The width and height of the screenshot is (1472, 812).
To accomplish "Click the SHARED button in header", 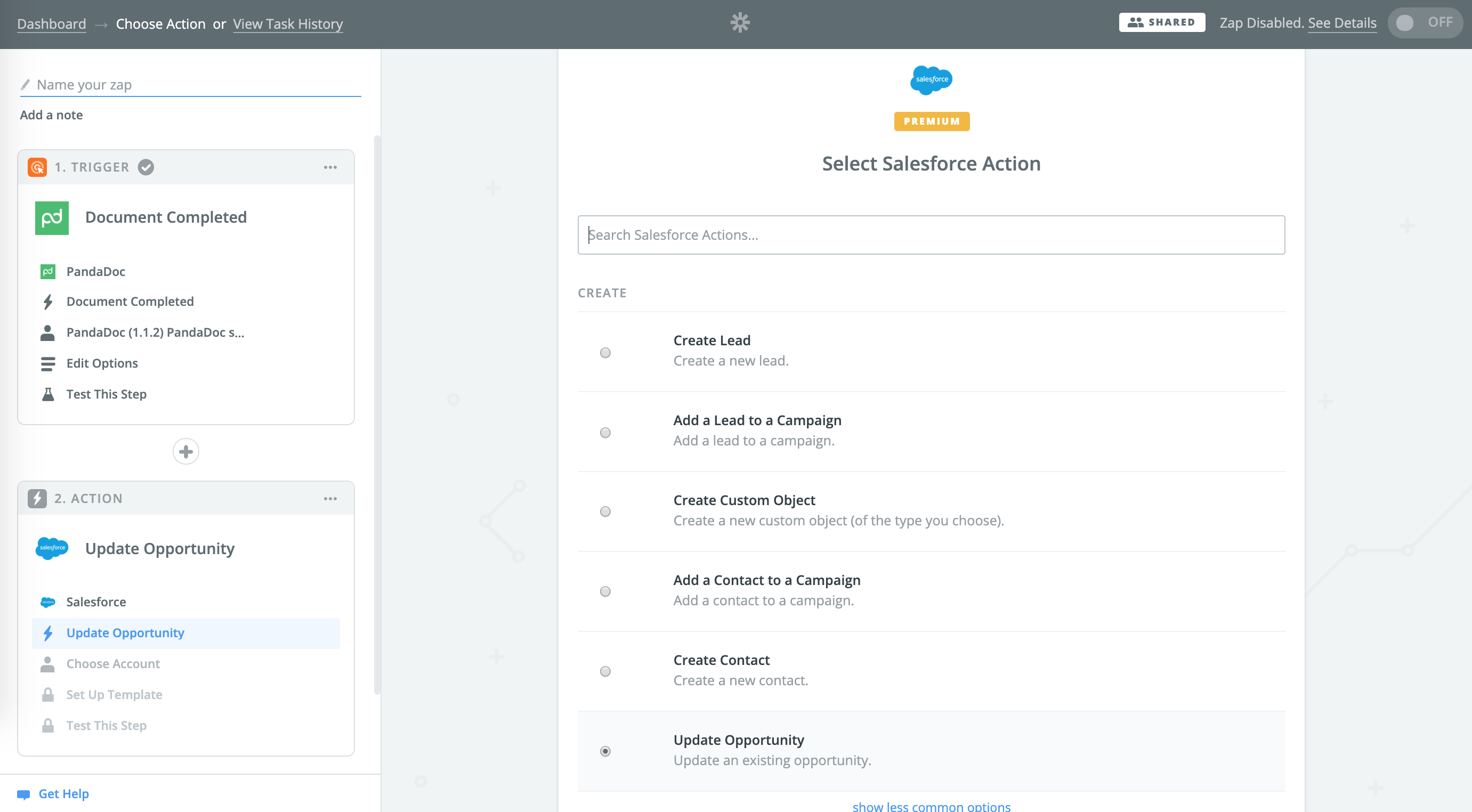I will (1161, 22).
